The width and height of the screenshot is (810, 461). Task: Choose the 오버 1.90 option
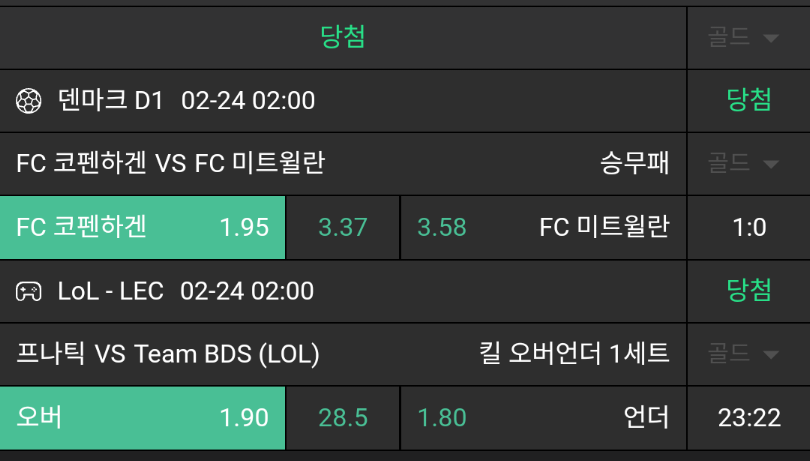pyautogui.click(x=143, y=418)
